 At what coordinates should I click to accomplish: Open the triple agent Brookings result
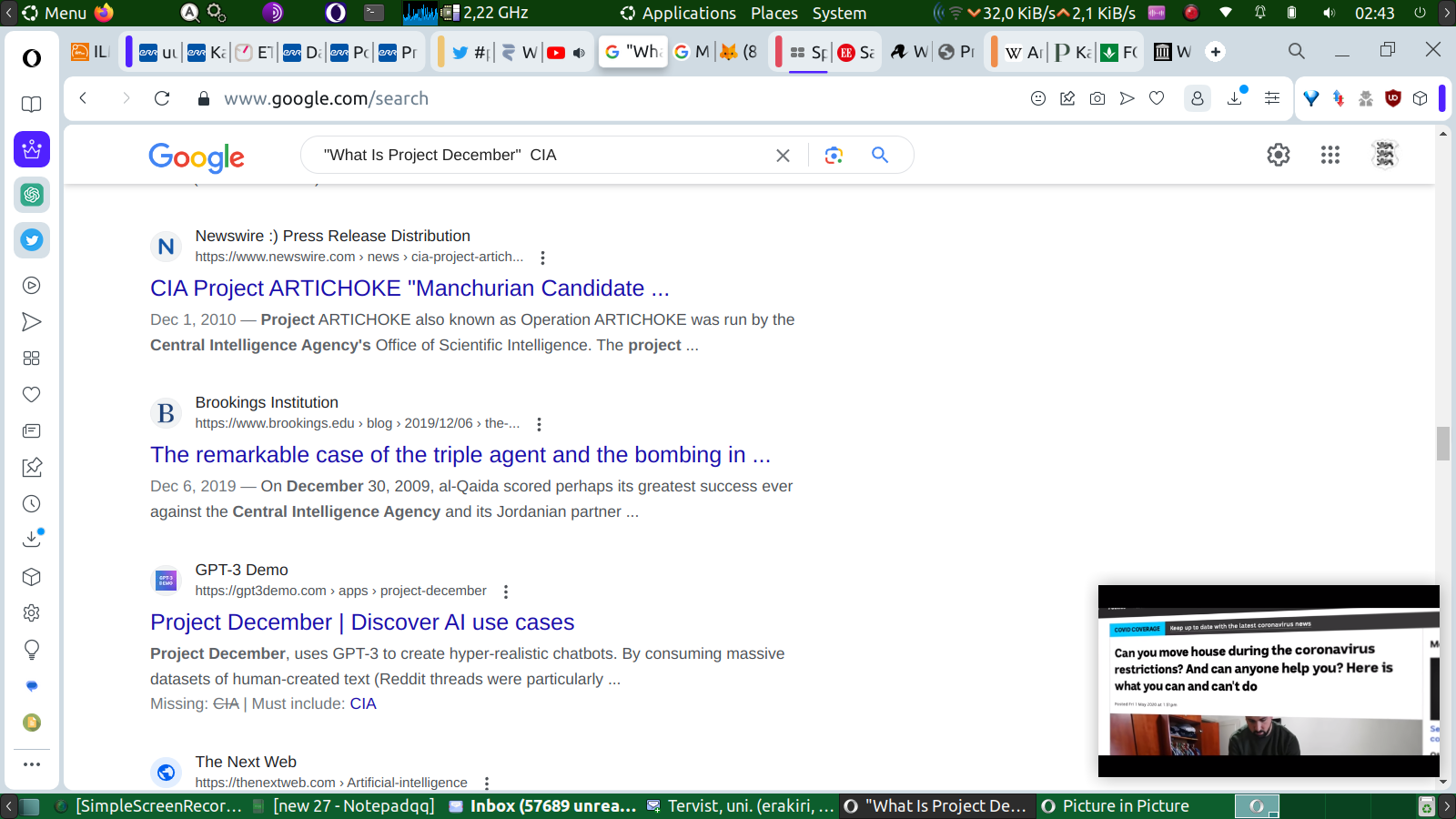(460, 455)
